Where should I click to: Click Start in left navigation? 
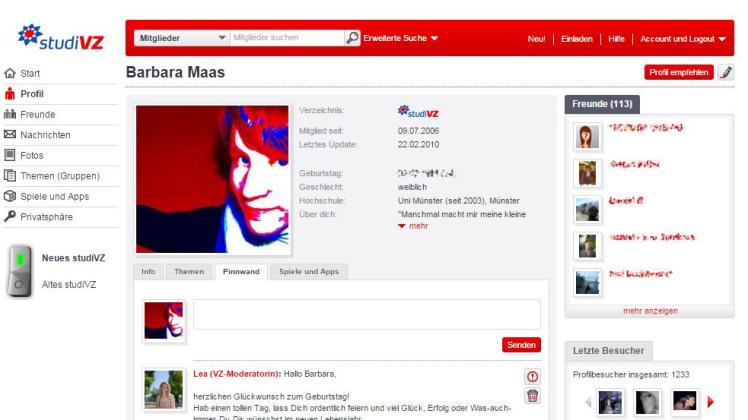tap(30, 74)
